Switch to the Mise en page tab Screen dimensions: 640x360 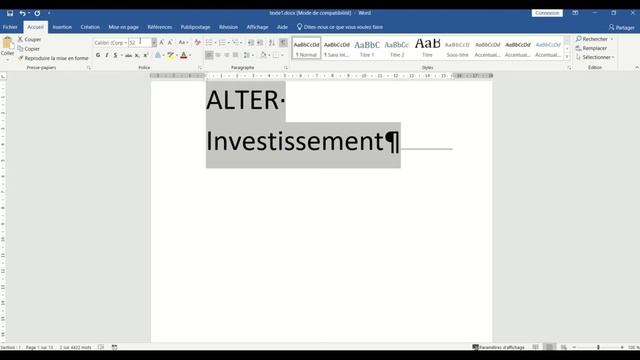pyautogui.click(x=123, y=27)
